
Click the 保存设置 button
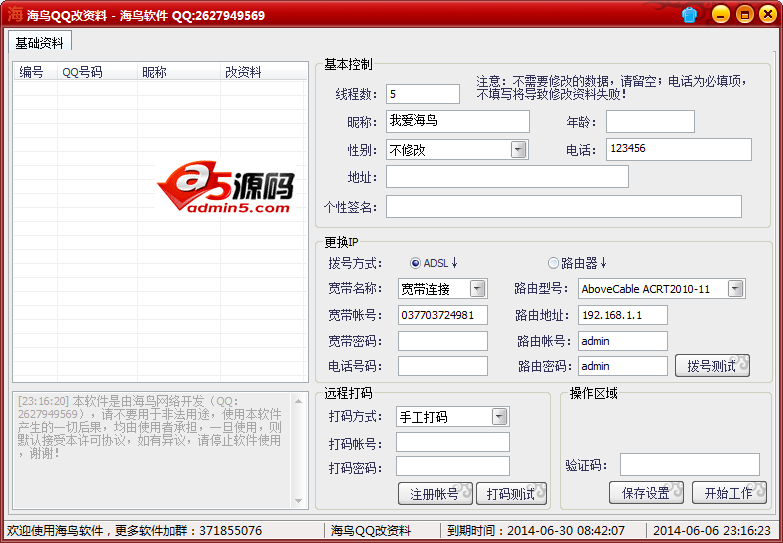tap(646, 493)
